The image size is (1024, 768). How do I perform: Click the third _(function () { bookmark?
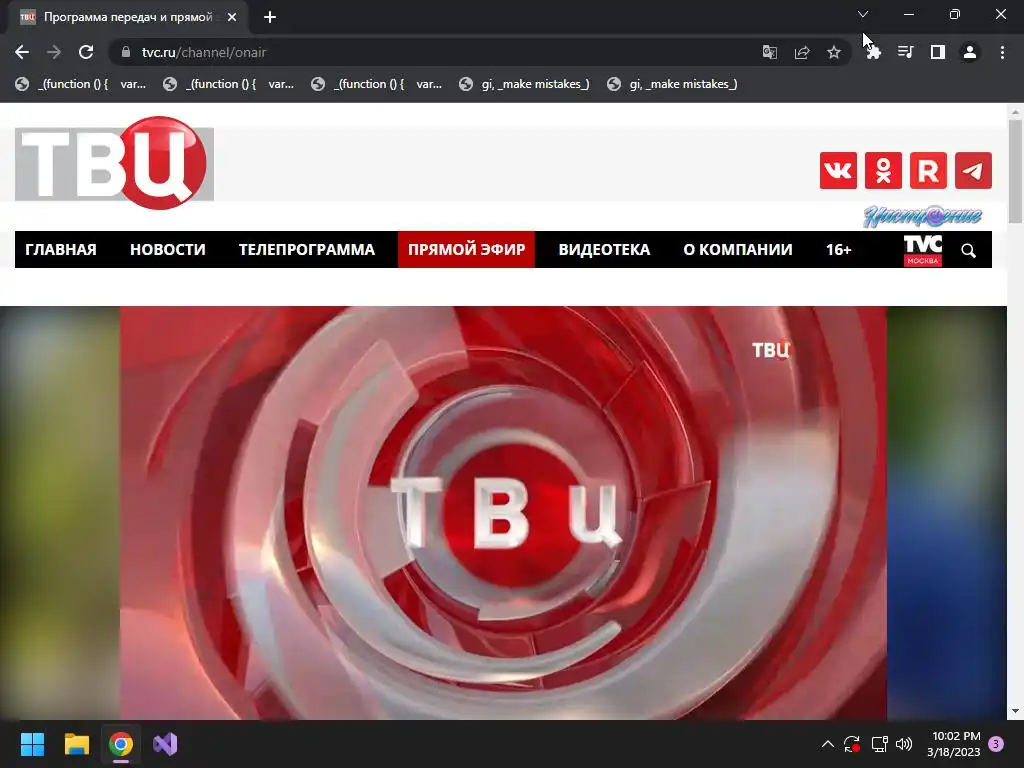tap(377, 84)
